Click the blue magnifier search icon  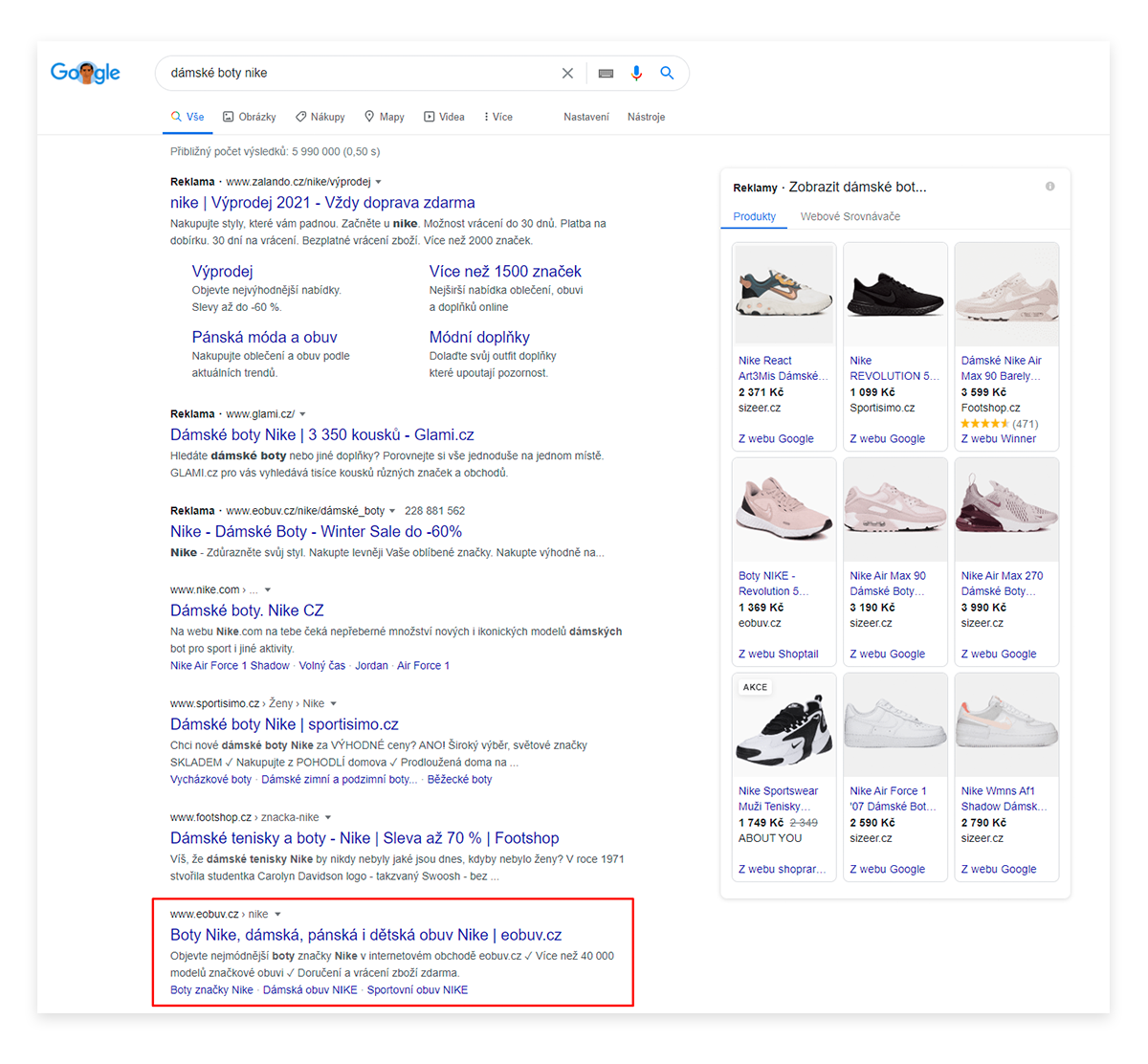coord(667,73)
